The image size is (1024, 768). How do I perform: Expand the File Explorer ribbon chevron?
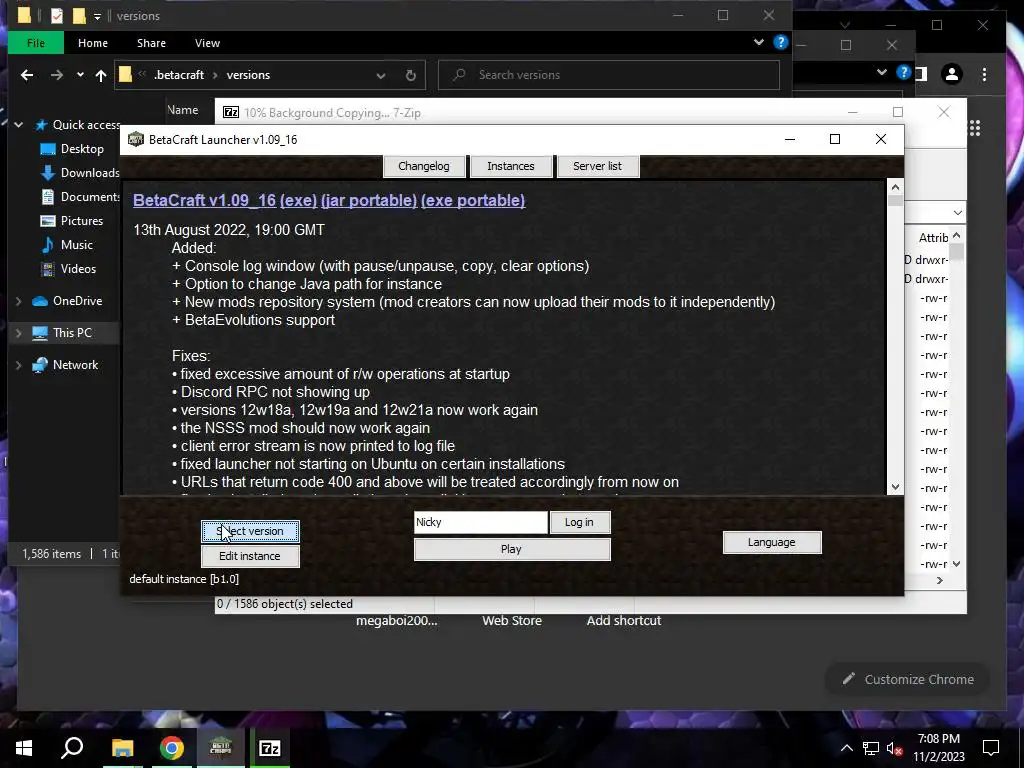[x=759, y=42]
